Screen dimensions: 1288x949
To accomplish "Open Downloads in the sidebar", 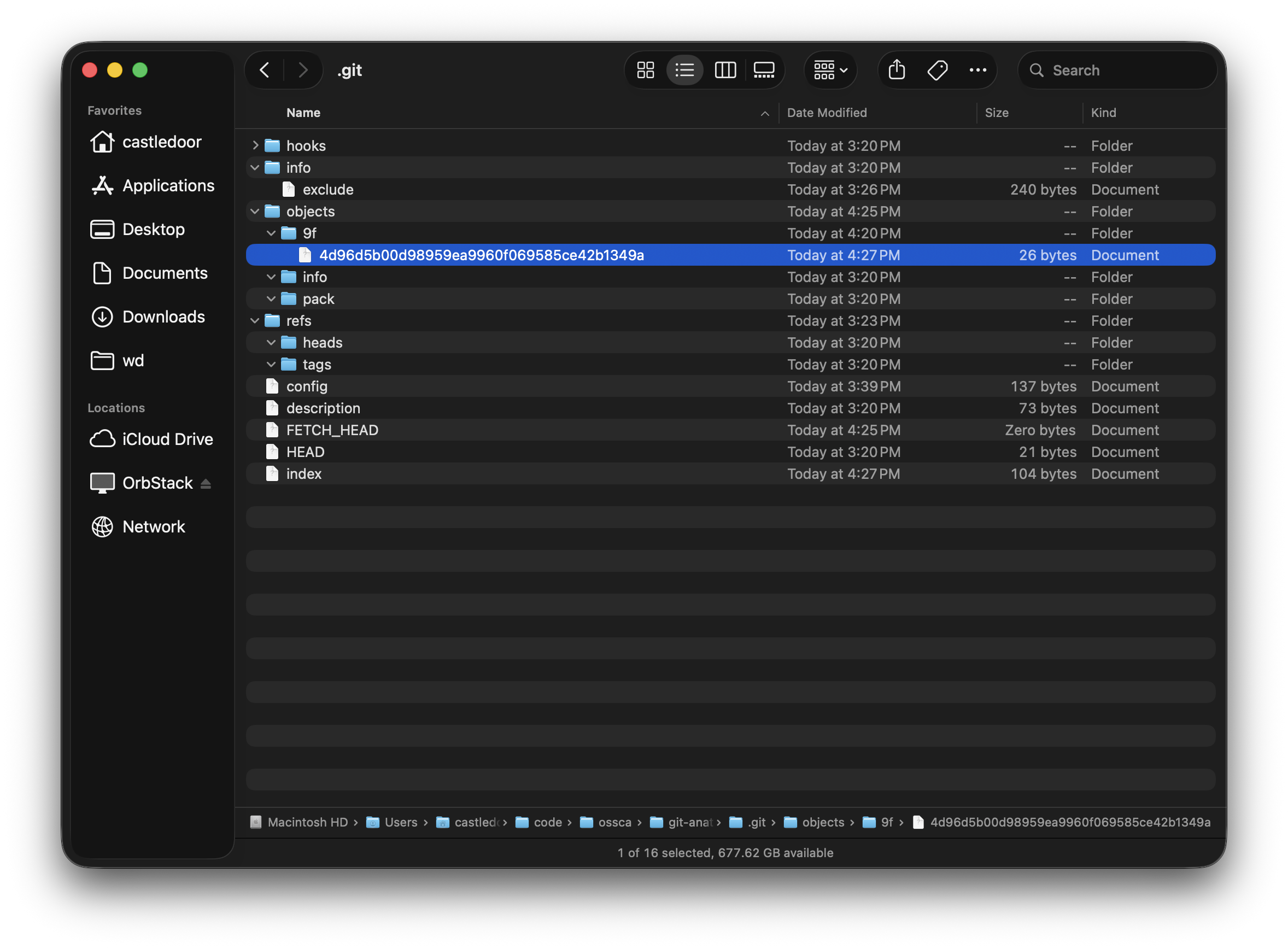I will pyautogui.click(x=163, y=317).
